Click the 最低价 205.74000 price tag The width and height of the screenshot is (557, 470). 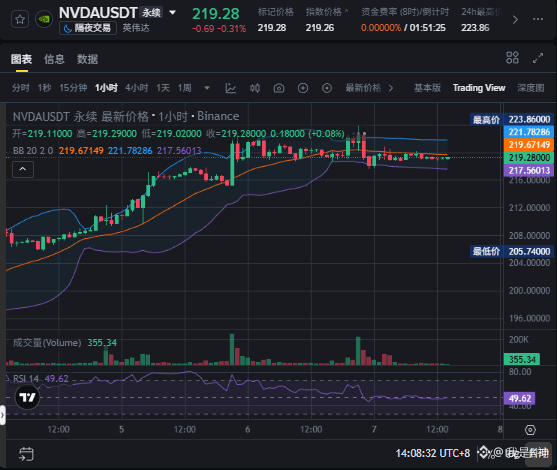tap(512, 252)
